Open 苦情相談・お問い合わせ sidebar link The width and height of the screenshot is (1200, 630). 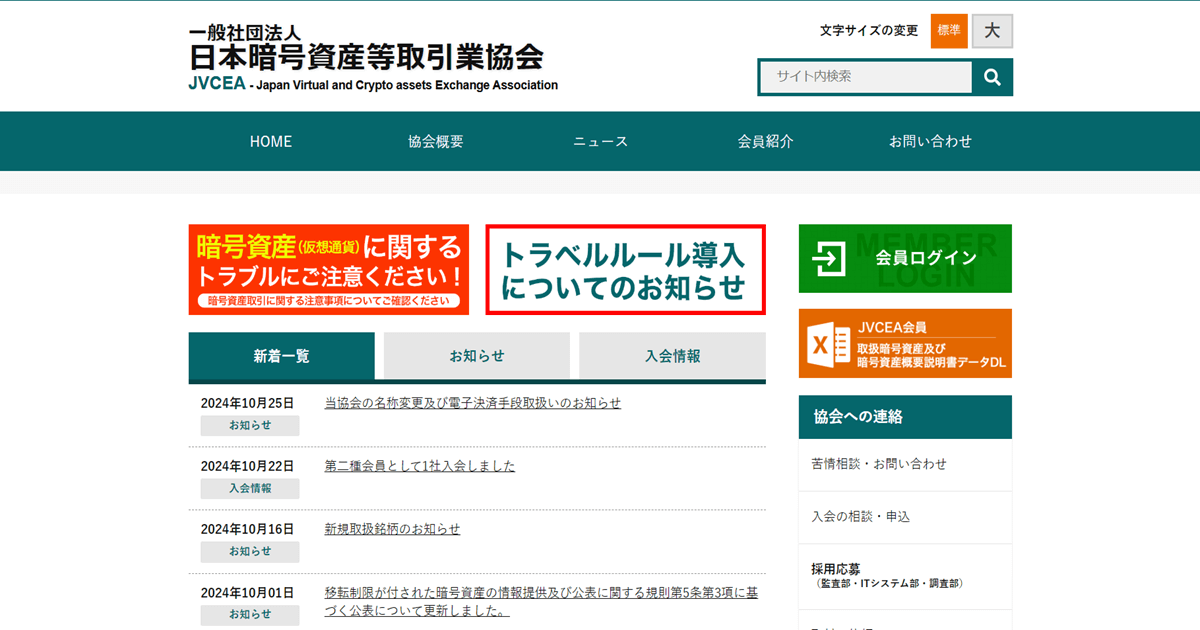click(905, 465)
